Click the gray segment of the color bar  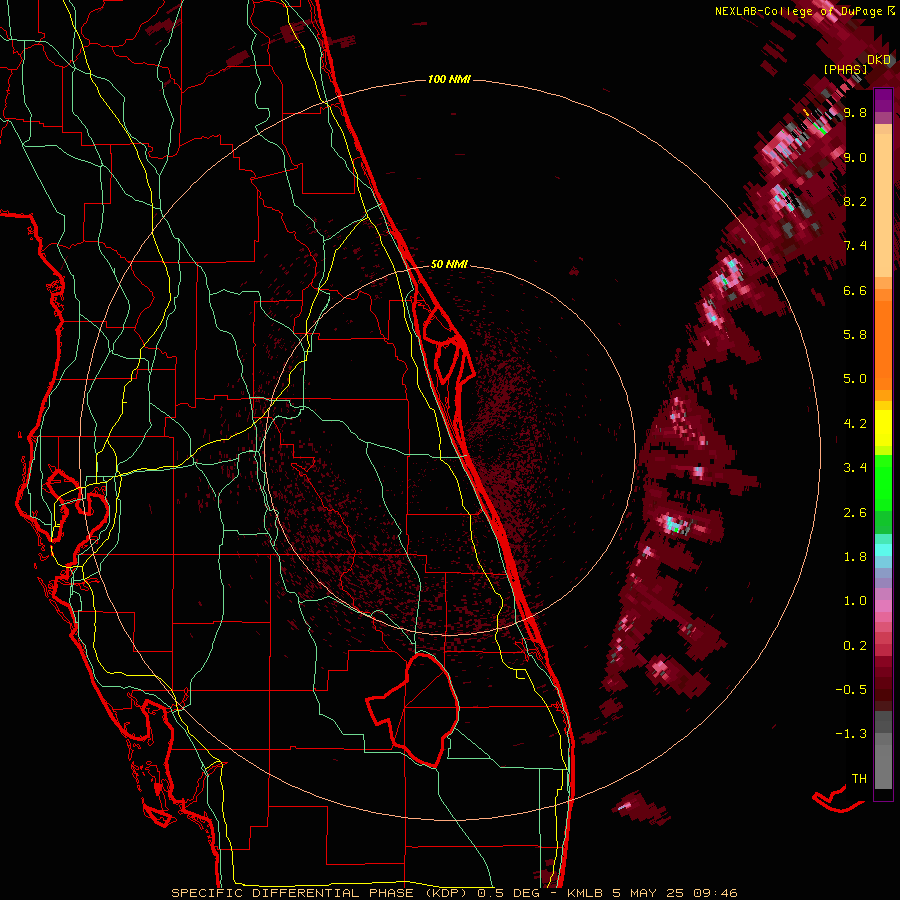tap(883, 749)
